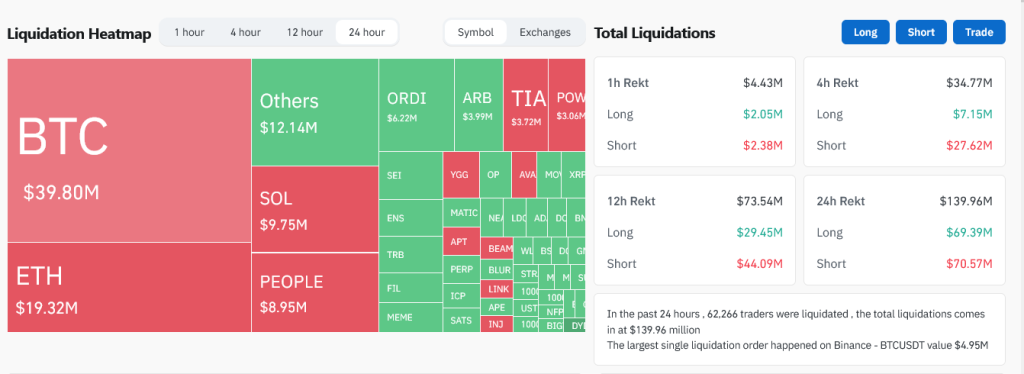Image resolution: width=1024 pixels, height=374 pixels.
Task: Switch to the 4 hour timeframe
Action: [245, 33]
